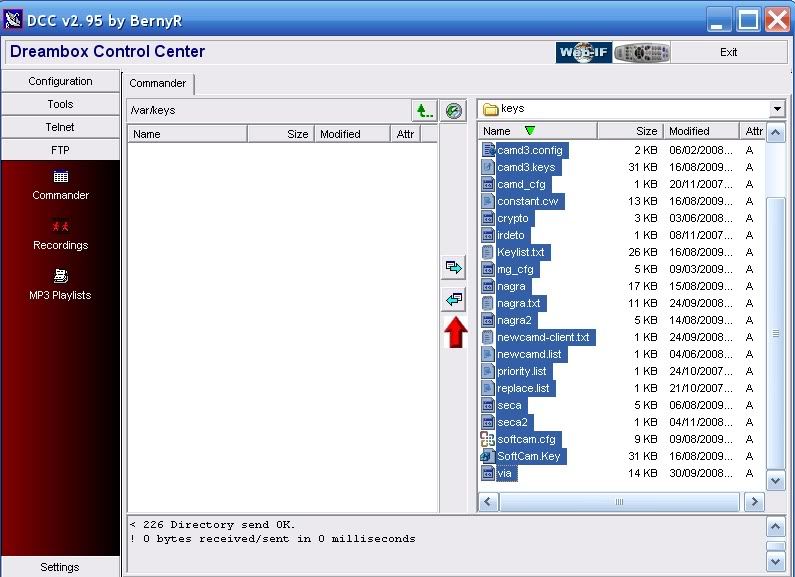795x577 pixels.
Task: Copy files to the right pane
Action: click(453, 267)
